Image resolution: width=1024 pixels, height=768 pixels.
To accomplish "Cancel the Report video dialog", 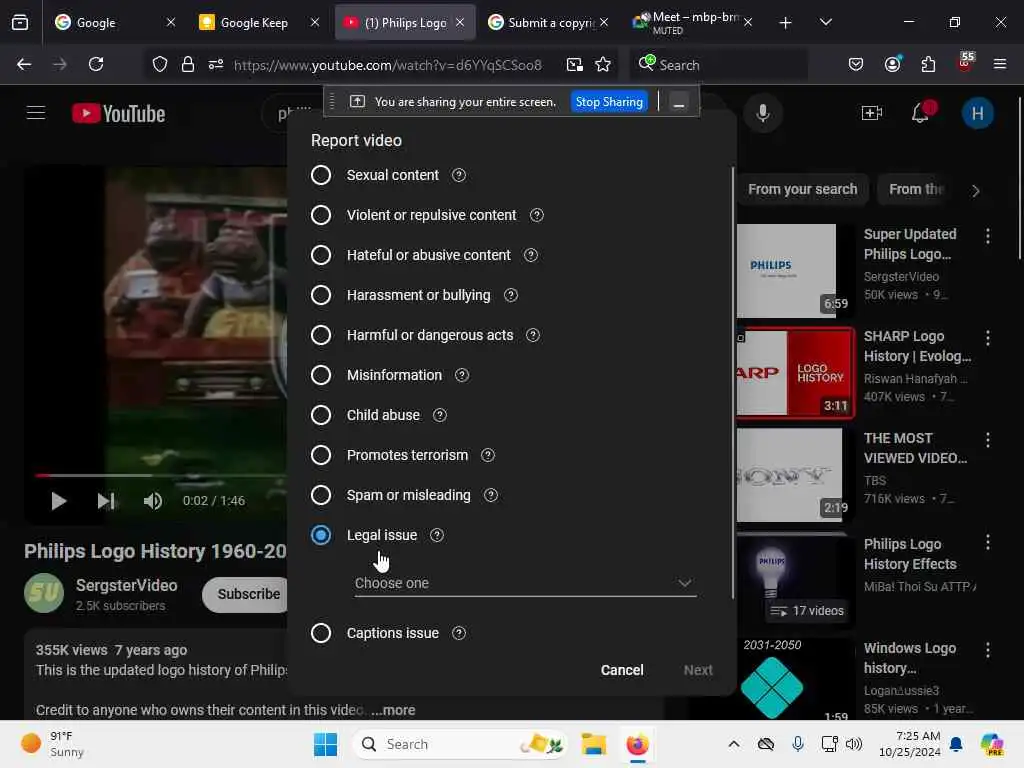I will tap(622, 670).
